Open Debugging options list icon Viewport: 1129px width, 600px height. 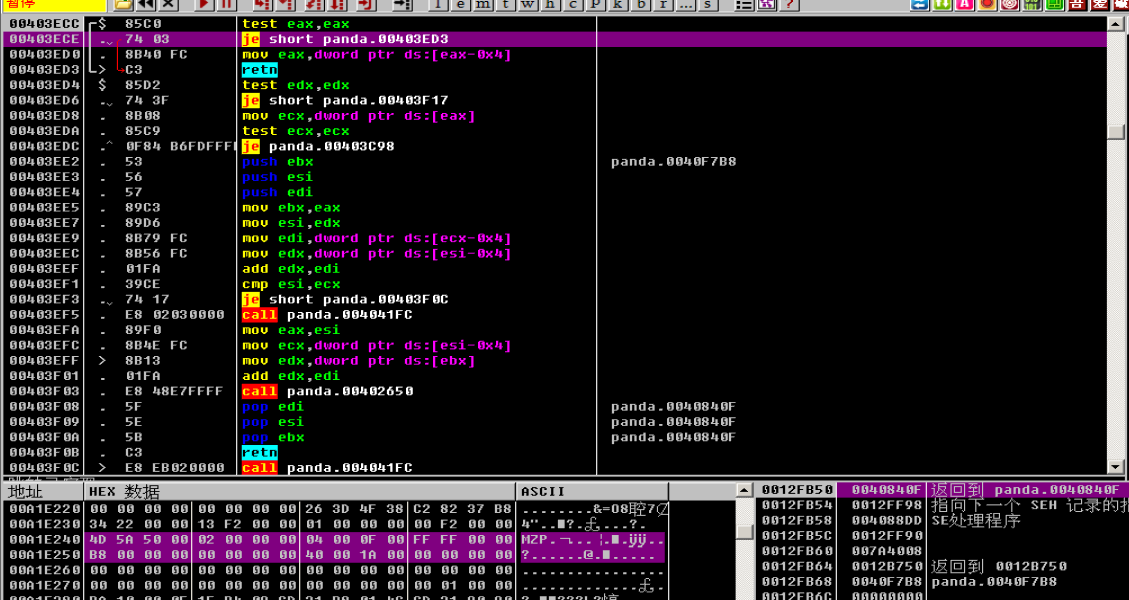(x=744, y=4)
